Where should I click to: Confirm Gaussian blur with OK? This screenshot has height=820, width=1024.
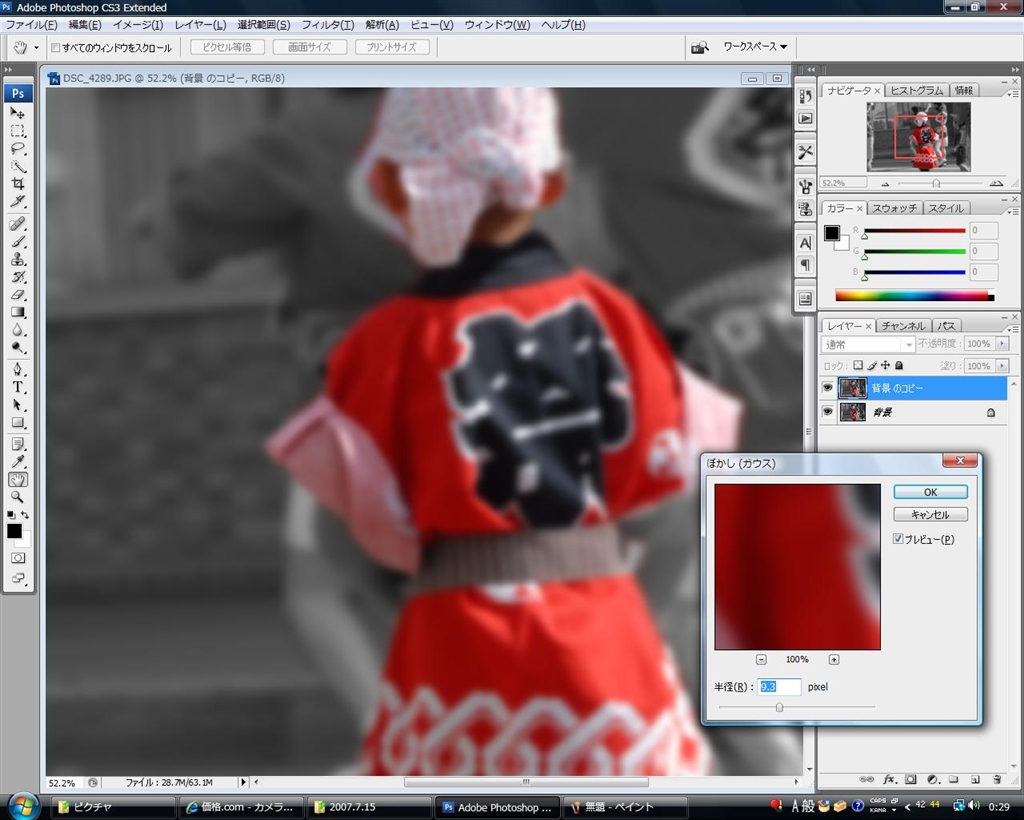point(930,492)
